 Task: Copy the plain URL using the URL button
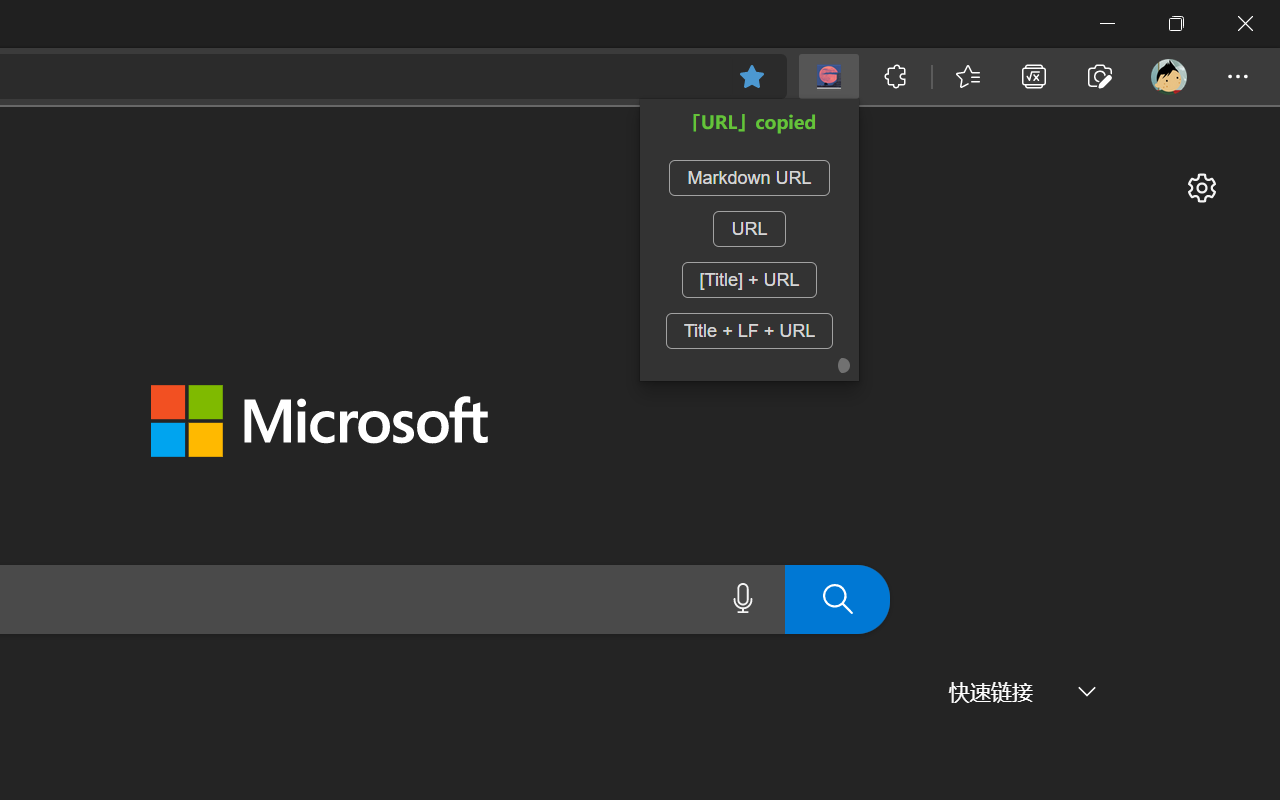749,229
